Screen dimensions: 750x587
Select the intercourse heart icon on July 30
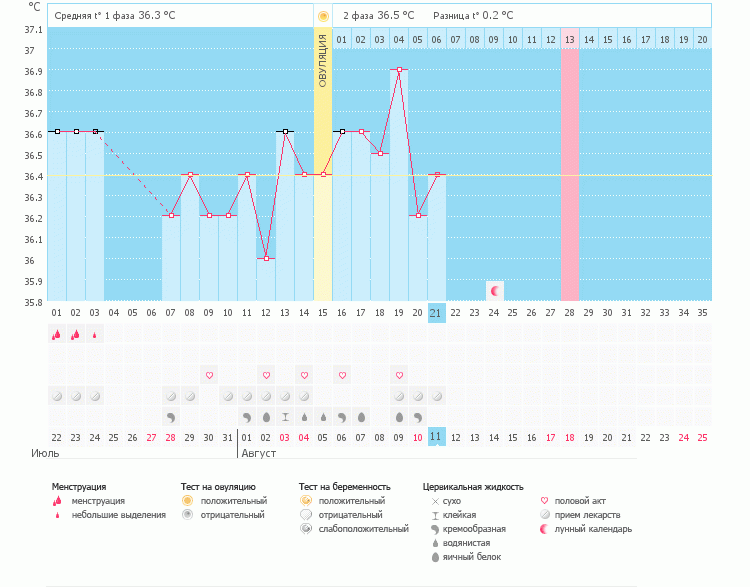pyautogui.click(x=209, y=375)
